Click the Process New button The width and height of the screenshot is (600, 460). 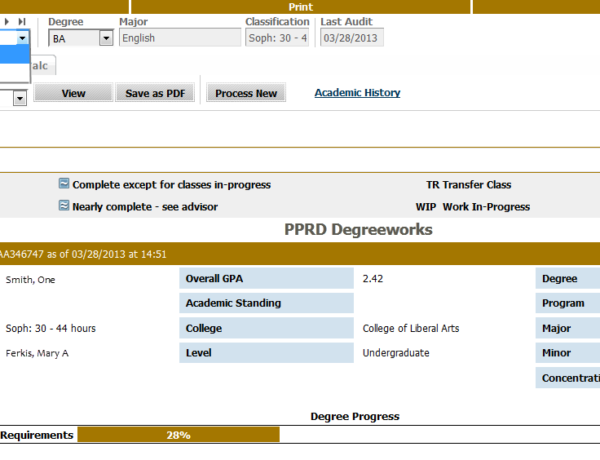coord(246,93)
